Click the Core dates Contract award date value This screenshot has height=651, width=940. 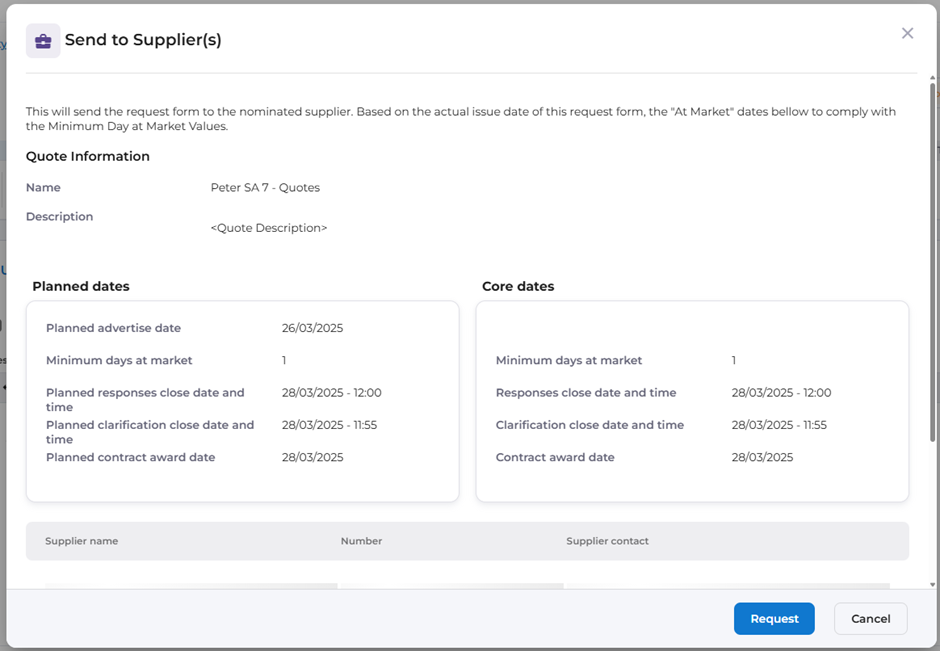coord(762,457)
